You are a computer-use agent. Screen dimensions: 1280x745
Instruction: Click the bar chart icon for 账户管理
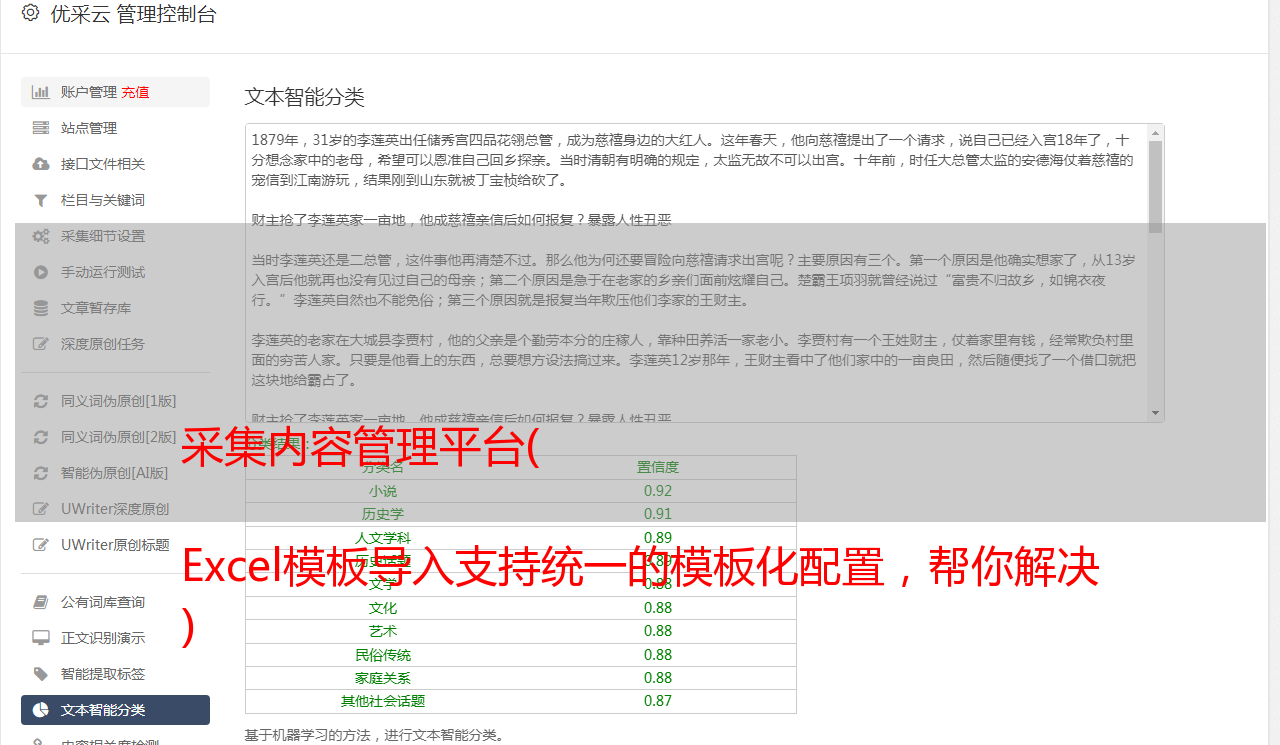point(41,92)
